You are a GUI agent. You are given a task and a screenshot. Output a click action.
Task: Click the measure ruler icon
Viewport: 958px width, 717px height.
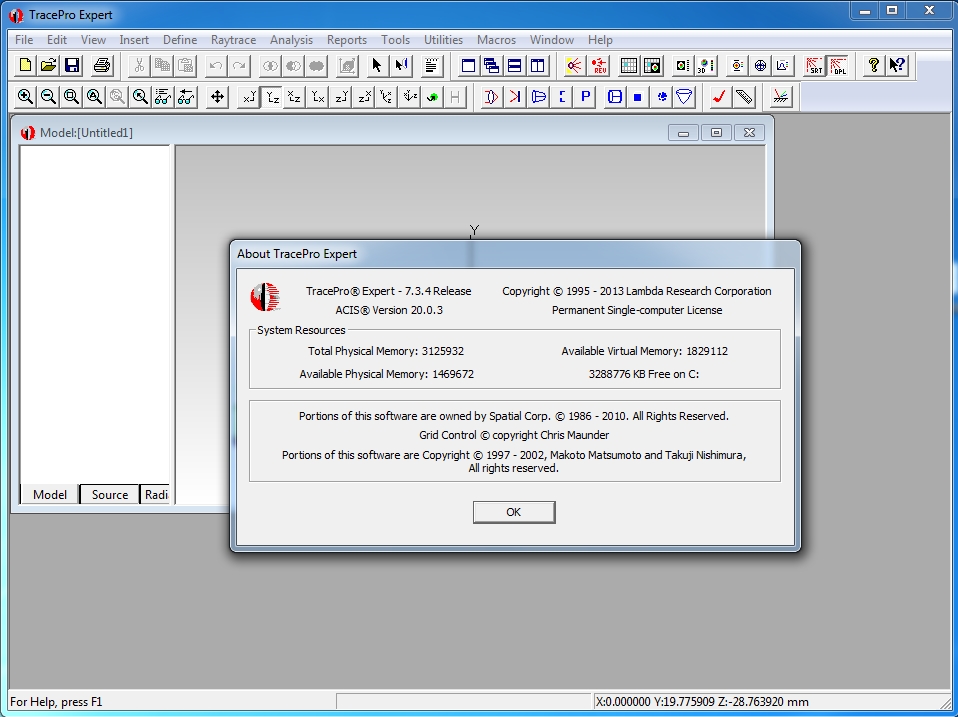click(744, 96)
